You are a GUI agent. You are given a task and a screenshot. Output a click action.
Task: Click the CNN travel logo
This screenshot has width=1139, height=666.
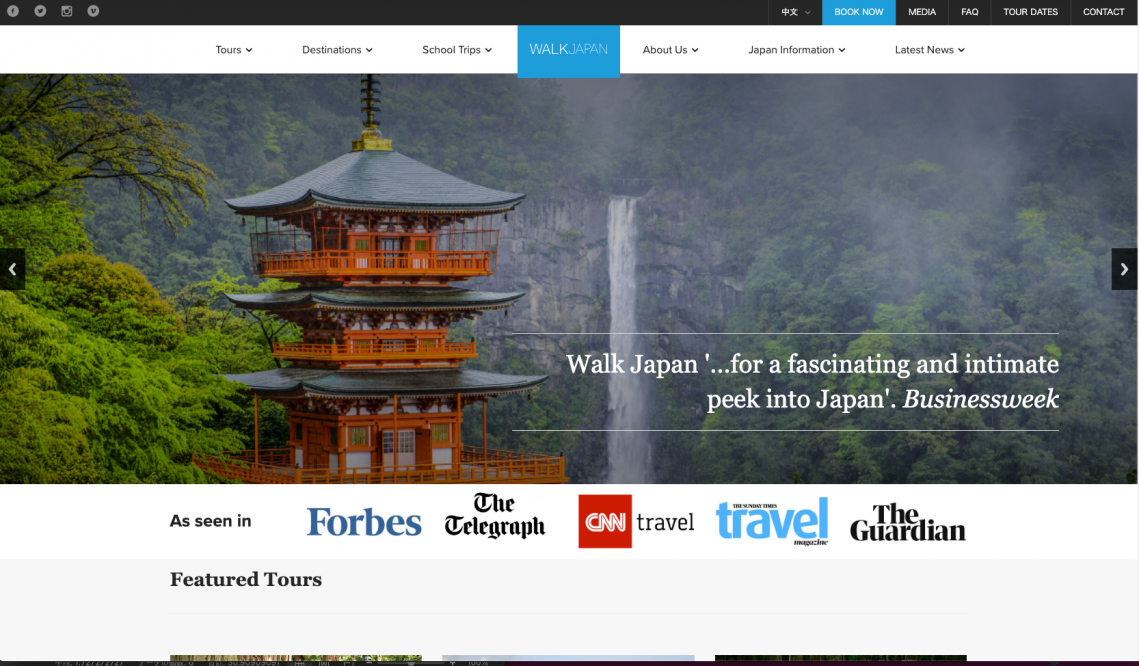coord(636,522)
